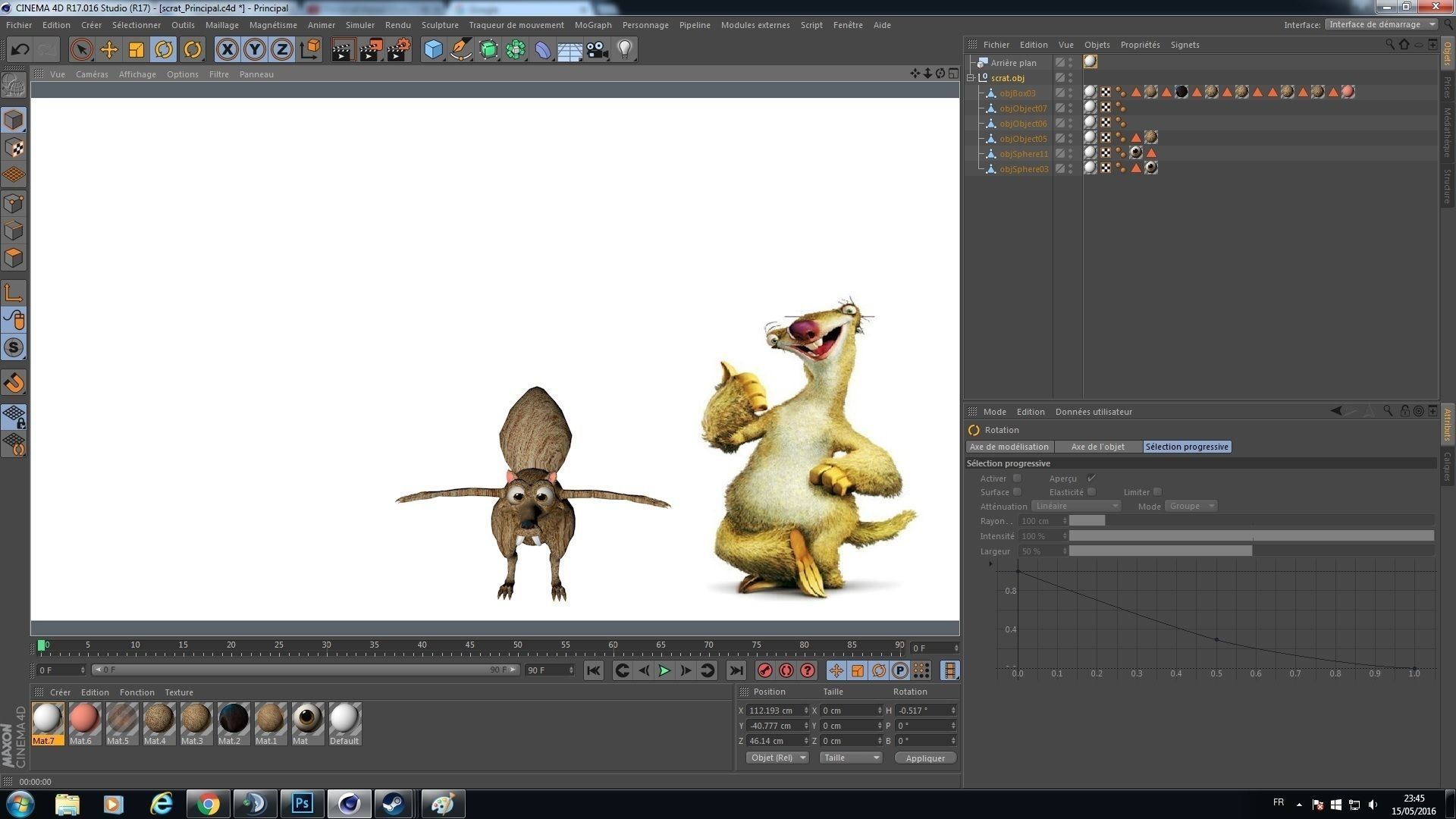Jump to the animation end
This screenshot has height=819, width=1456.
click(736, 670)
